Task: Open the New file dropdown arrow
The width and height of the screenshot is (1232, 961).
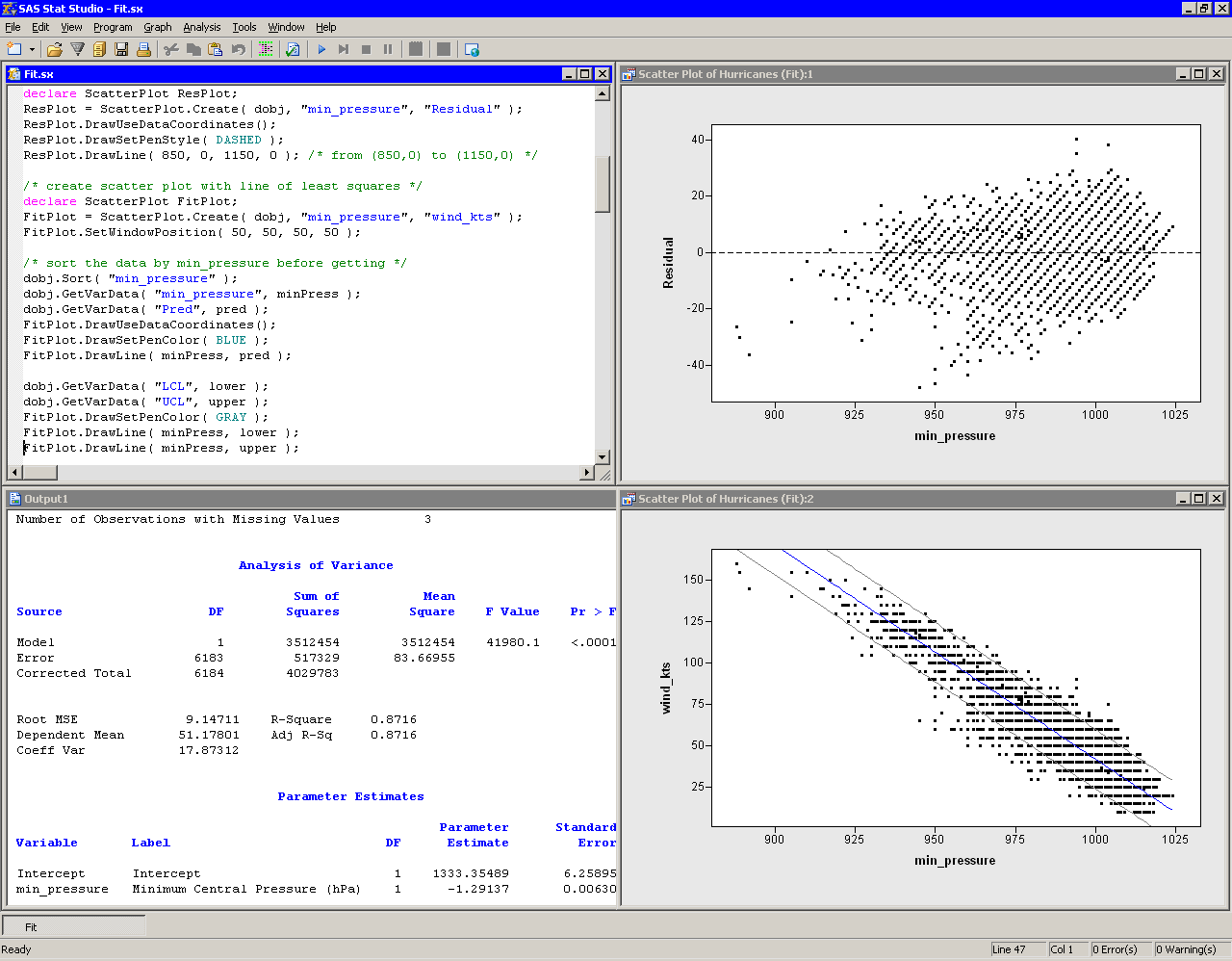Action: [x=32, y=49]
